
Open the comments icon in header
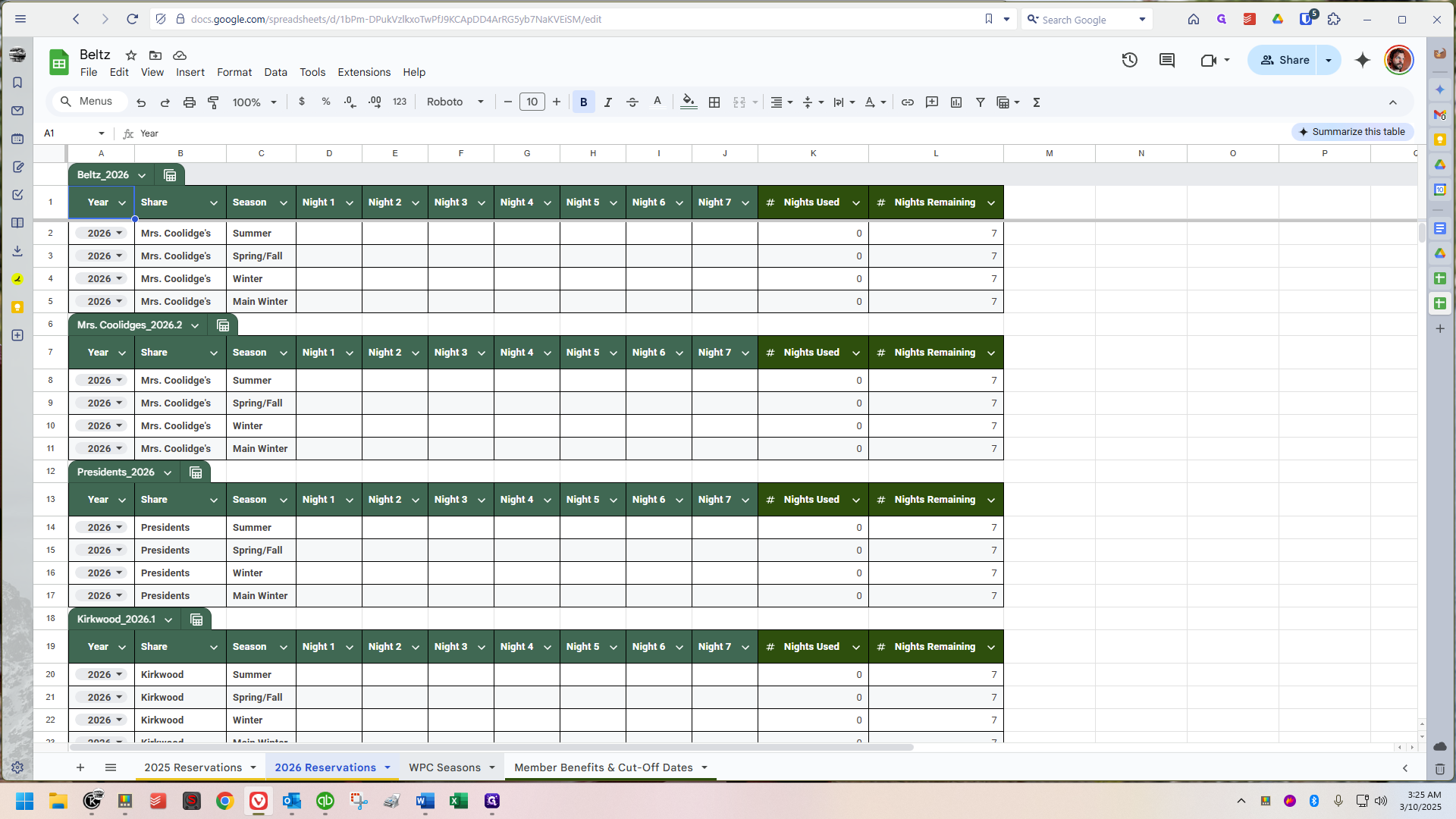point(1166,60)
